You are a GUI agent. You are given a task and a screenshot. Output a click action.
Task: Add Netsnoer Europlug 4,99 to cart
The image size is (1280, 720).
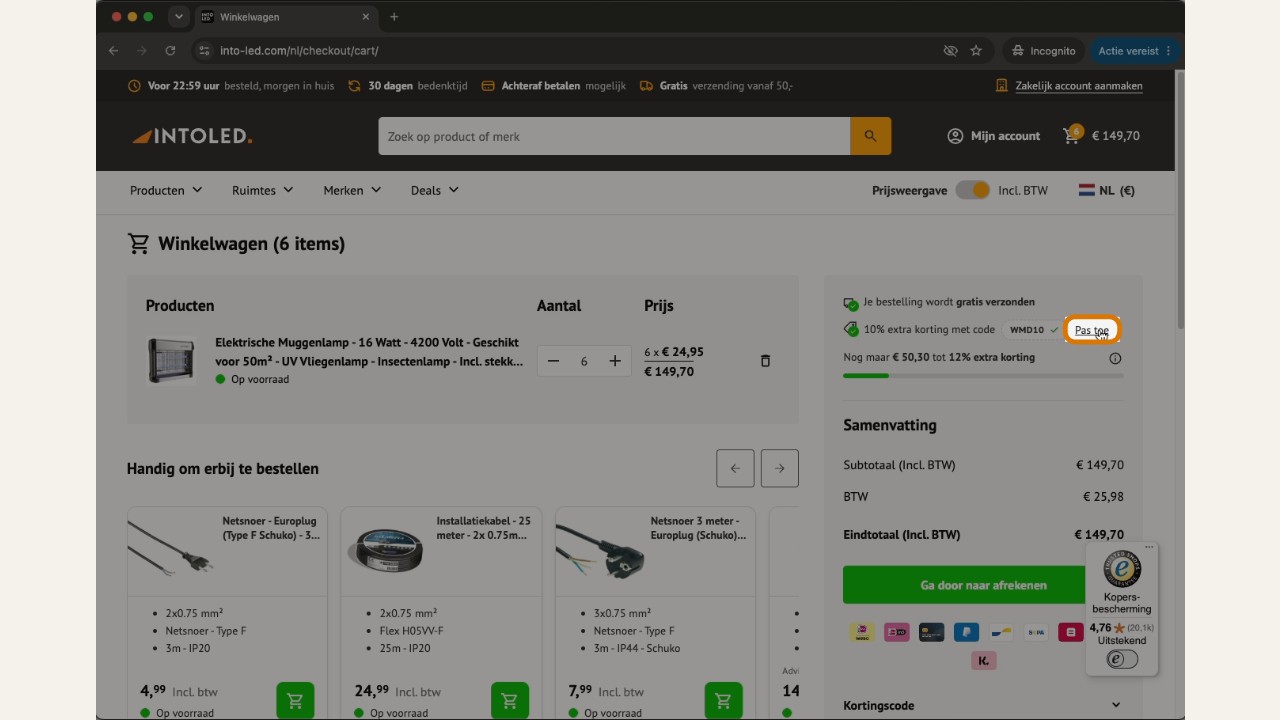pos(295,701)
